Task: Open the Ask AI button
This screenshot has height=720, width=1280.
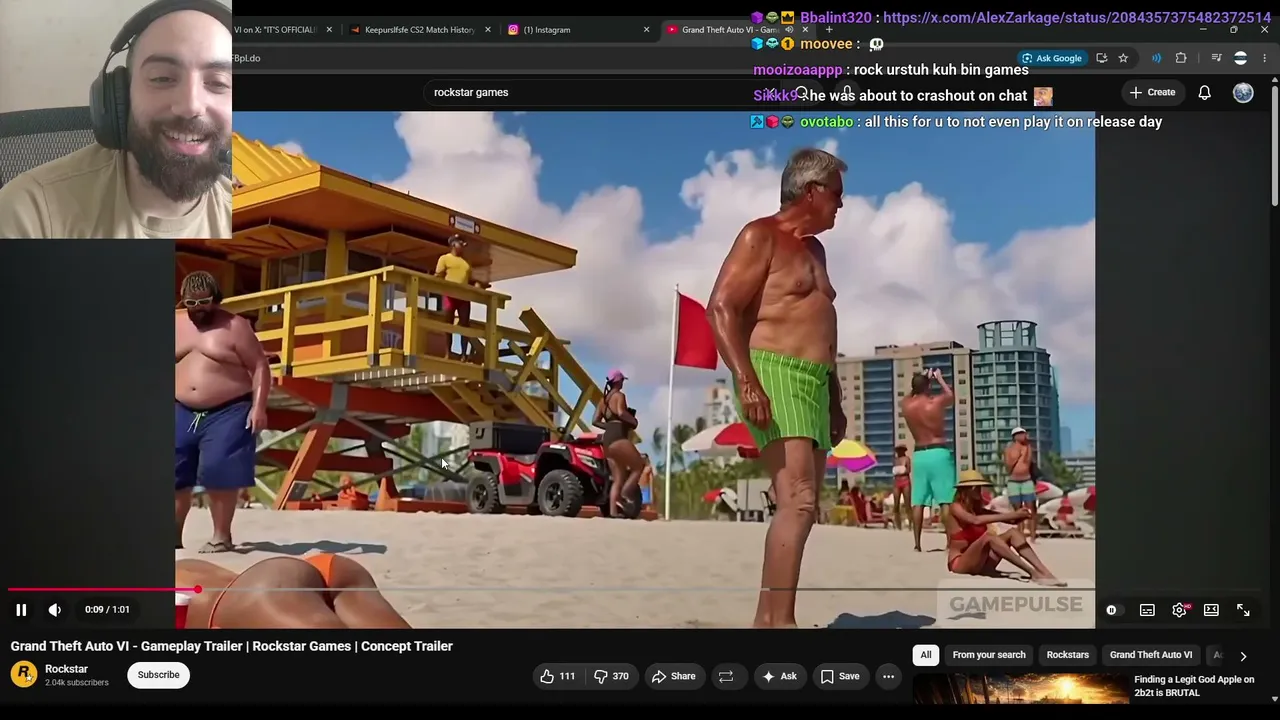Action: (x=779, y=677)
